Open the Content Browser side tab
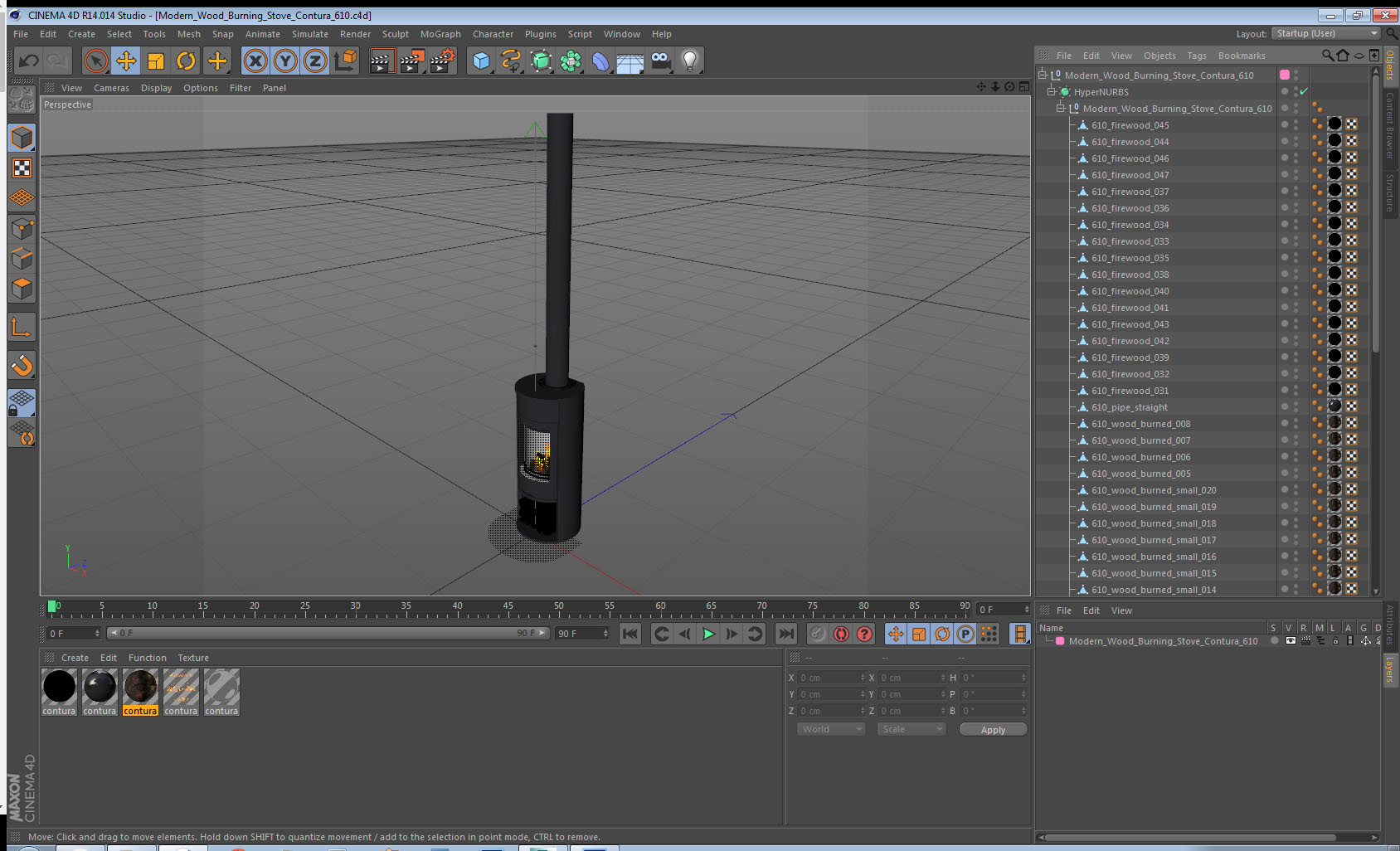This screenshot has width=1400, height=851. (x=1390, y=125)
